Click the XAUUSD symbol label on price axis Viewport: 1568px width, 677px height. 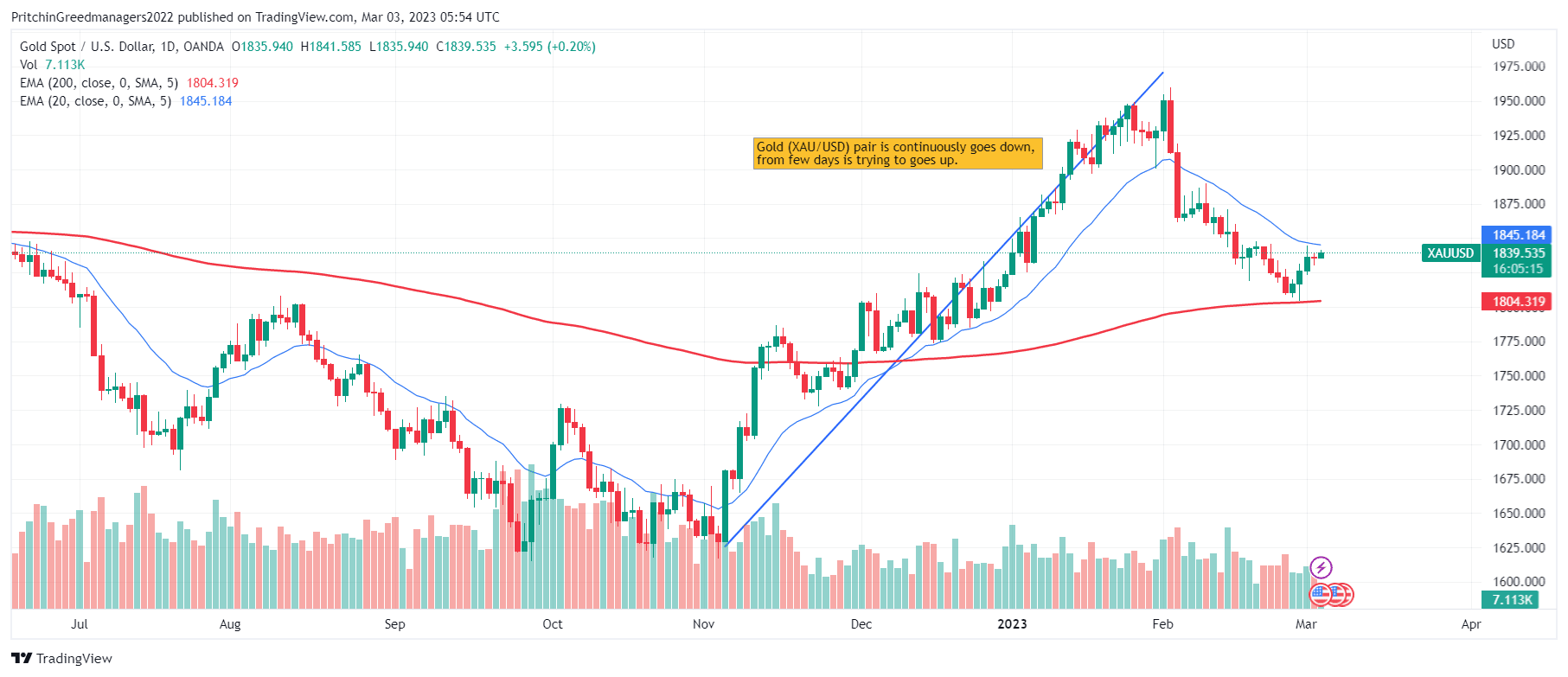(x=1450, y=253)
